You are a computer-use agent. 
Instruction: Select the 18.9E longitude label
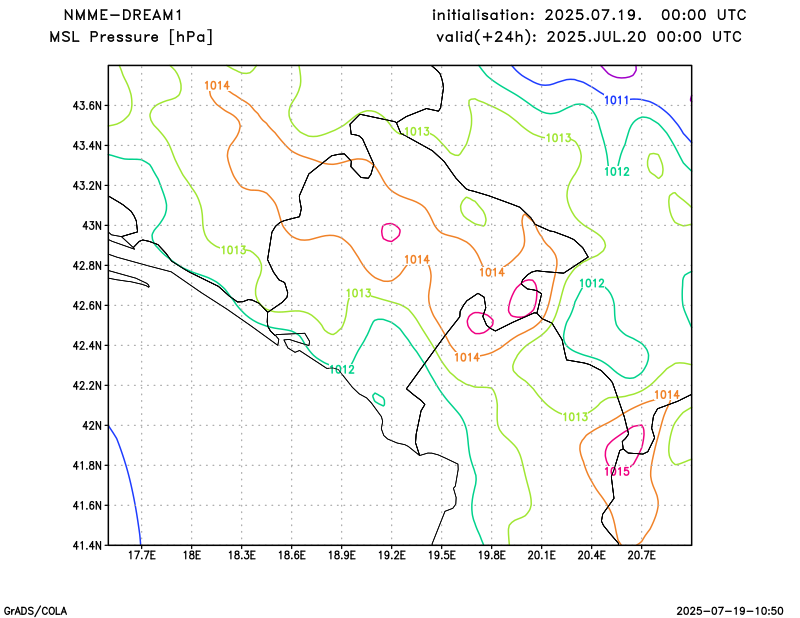pyautogui.click(x=341, y=555)
